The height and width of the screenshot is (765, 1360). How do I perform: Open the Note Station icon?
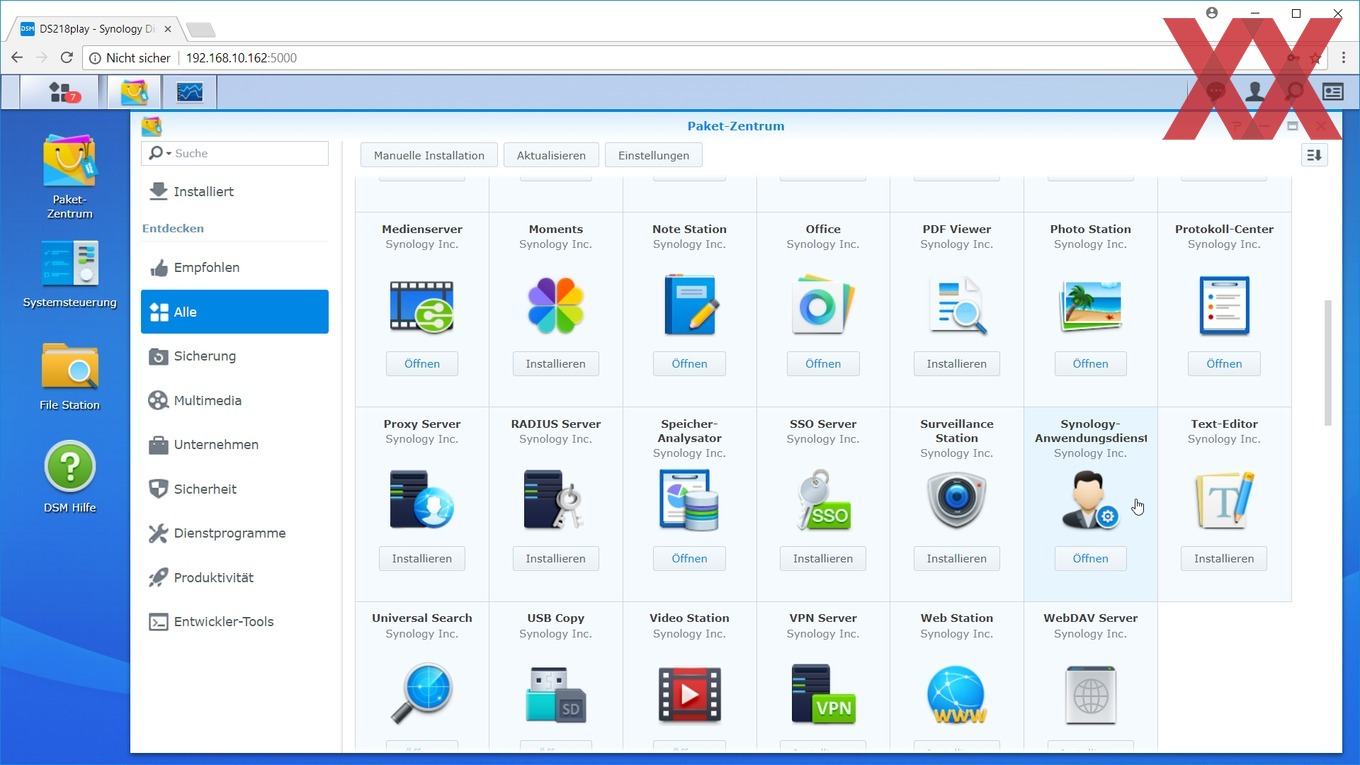click(690, 305)
